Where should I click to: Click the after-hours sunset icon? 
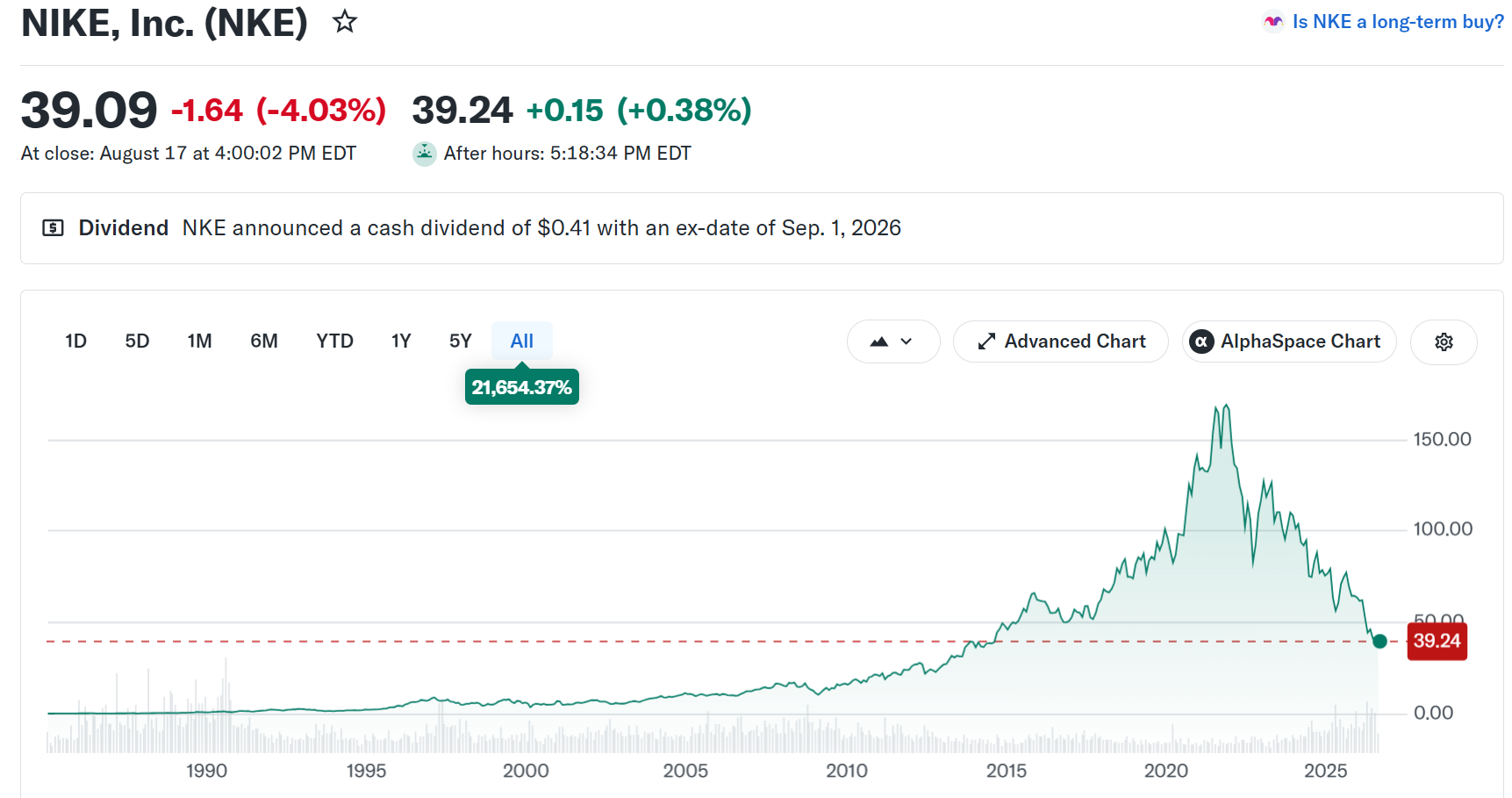click(x=425, y=154)
